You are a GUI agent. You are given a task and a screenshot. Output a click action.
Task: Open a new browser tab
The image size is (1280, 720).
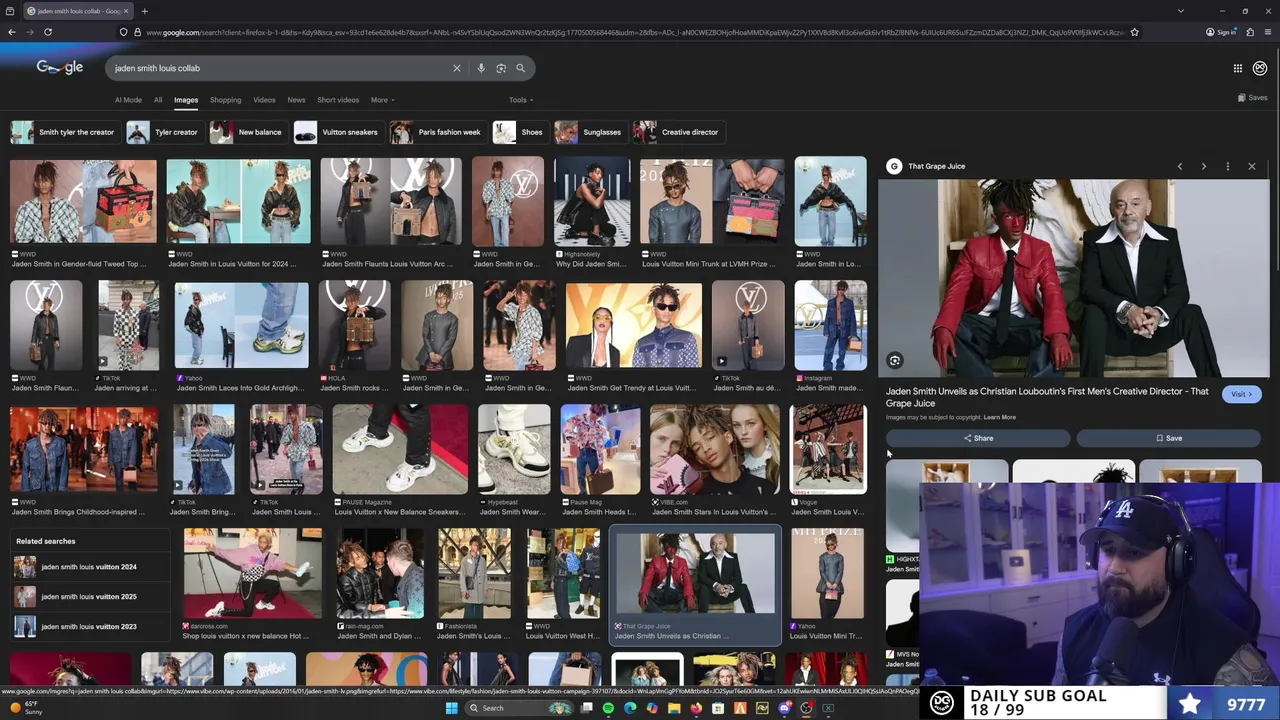144,11
